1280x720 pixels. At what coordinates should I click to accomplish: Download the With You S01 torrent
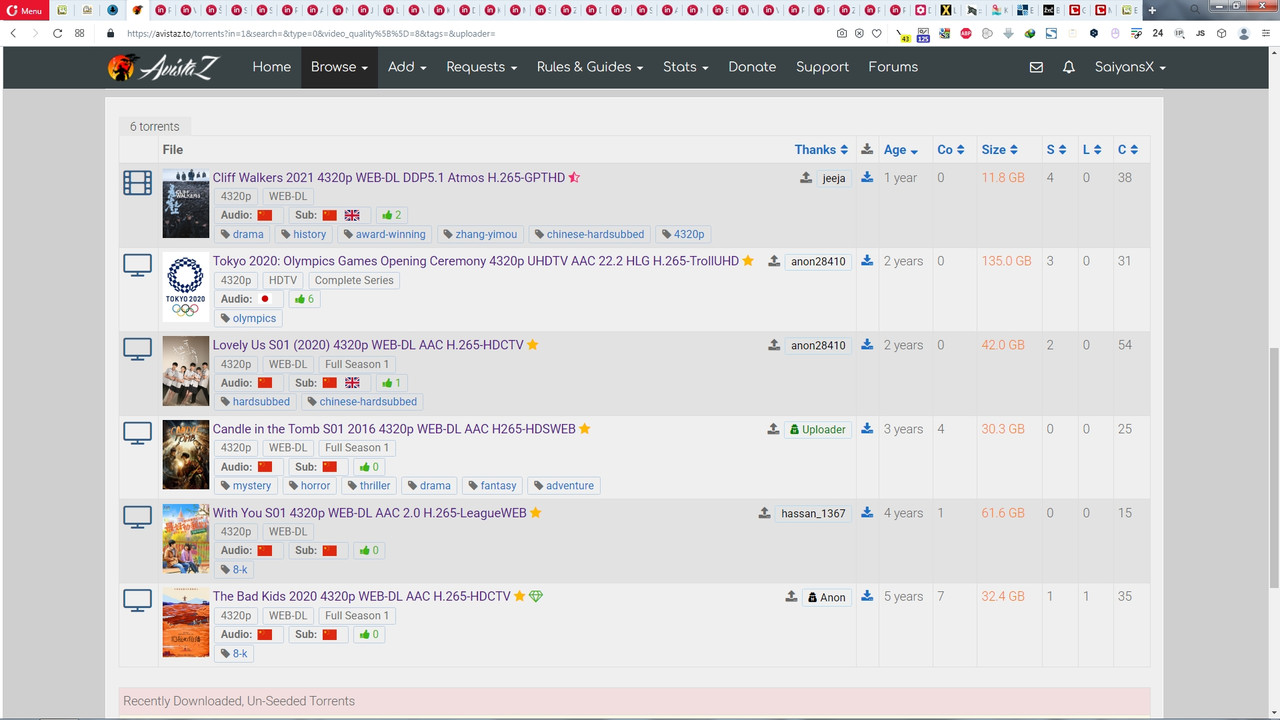coord(867,512)
